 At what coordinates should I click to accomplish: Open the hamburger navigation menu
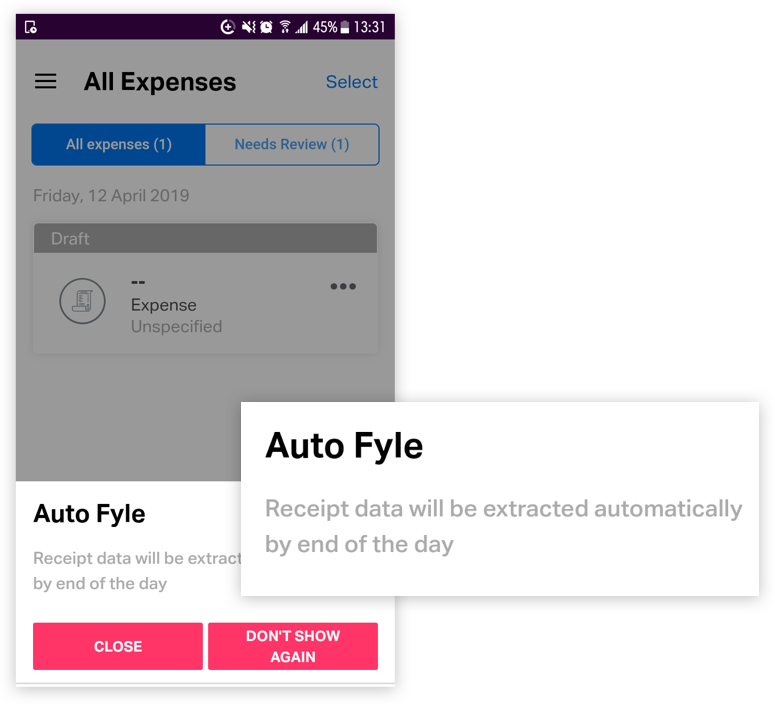45,81
